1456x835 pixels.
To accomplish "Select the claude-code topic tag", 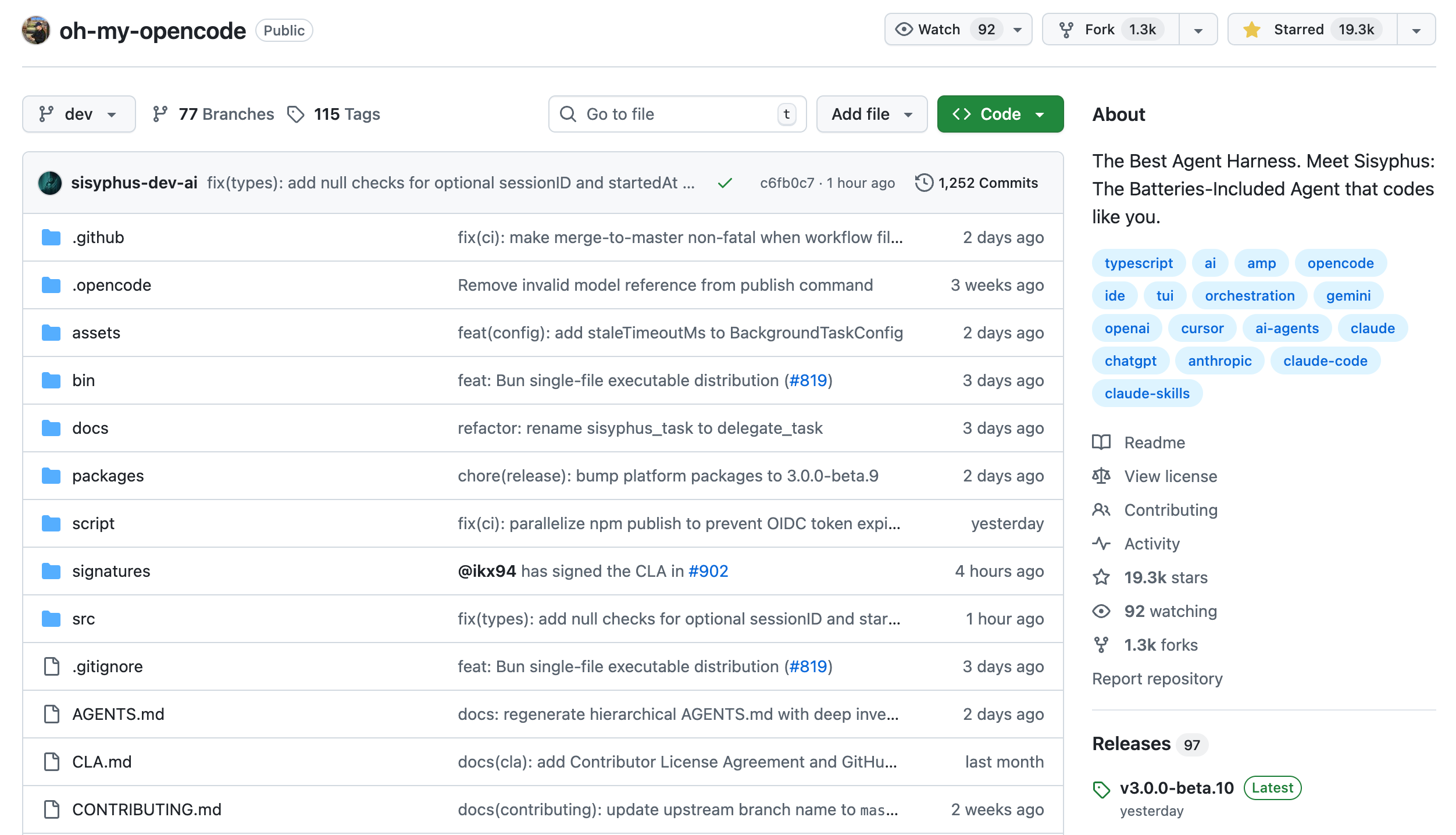I will point(1325,361).
